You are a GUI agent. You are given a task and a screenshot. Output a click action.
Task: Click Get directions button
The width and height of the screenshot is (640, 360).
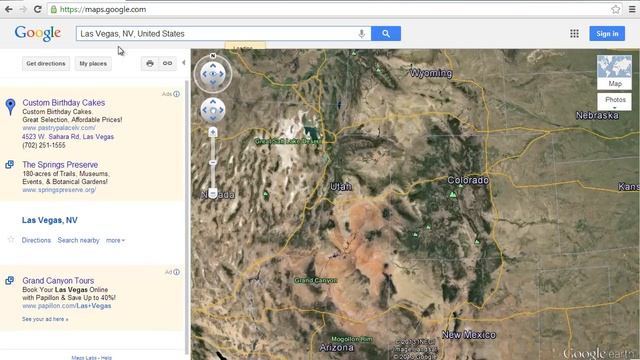[46, 64]
